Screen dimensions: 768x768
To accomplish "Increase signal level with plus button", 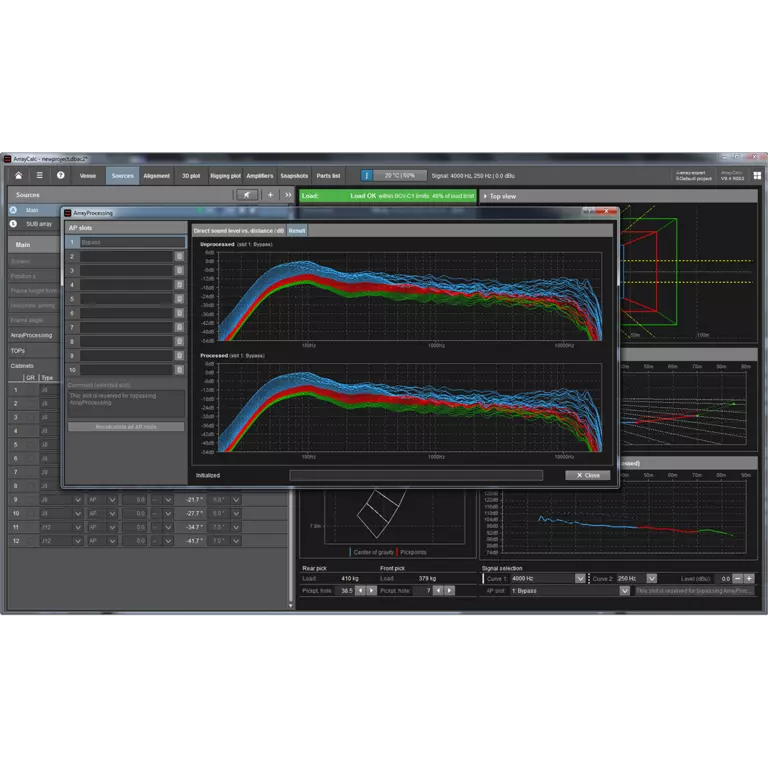I will [749, 578].
